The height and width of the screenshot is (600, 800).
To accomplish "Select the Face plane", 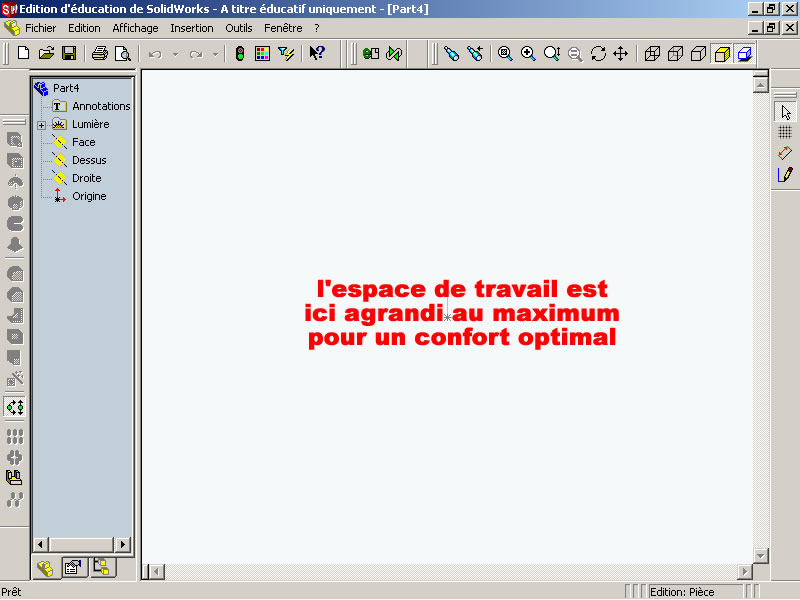I will coord(84,142).
